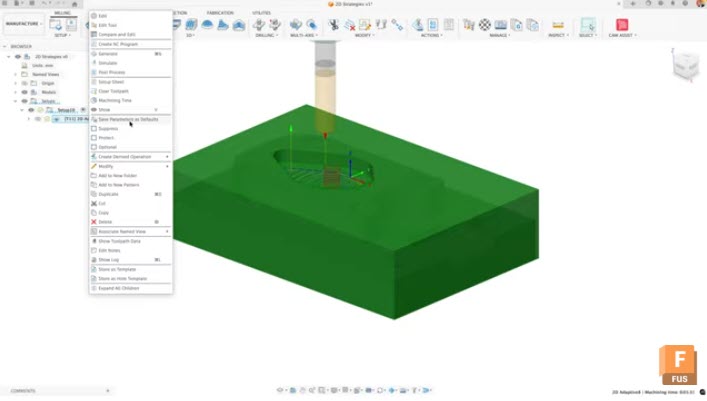Choose Compare and Edit
This screenshot has width=707, height=401.
[131, 34]
